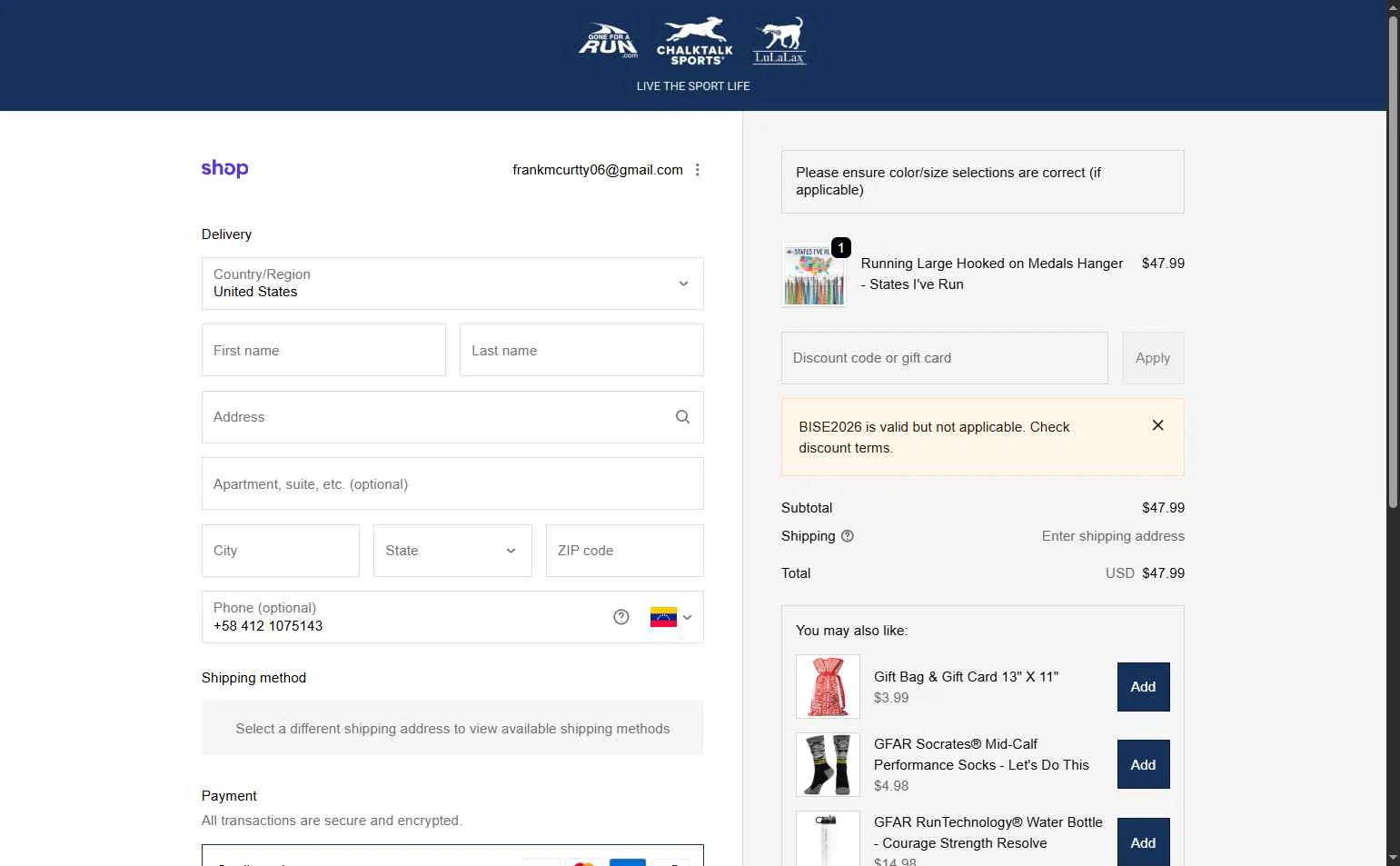Click the ChalkTalk Sports logo
The image size is (1400, 866).
[x=695, y=41]
